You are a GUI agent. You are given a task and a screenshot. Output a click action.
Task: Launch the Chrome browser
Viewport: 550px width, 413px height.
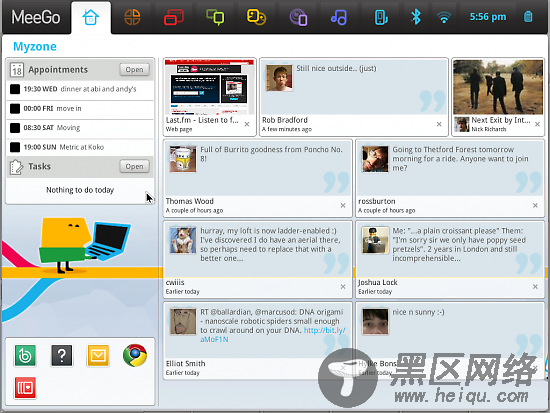135,356
